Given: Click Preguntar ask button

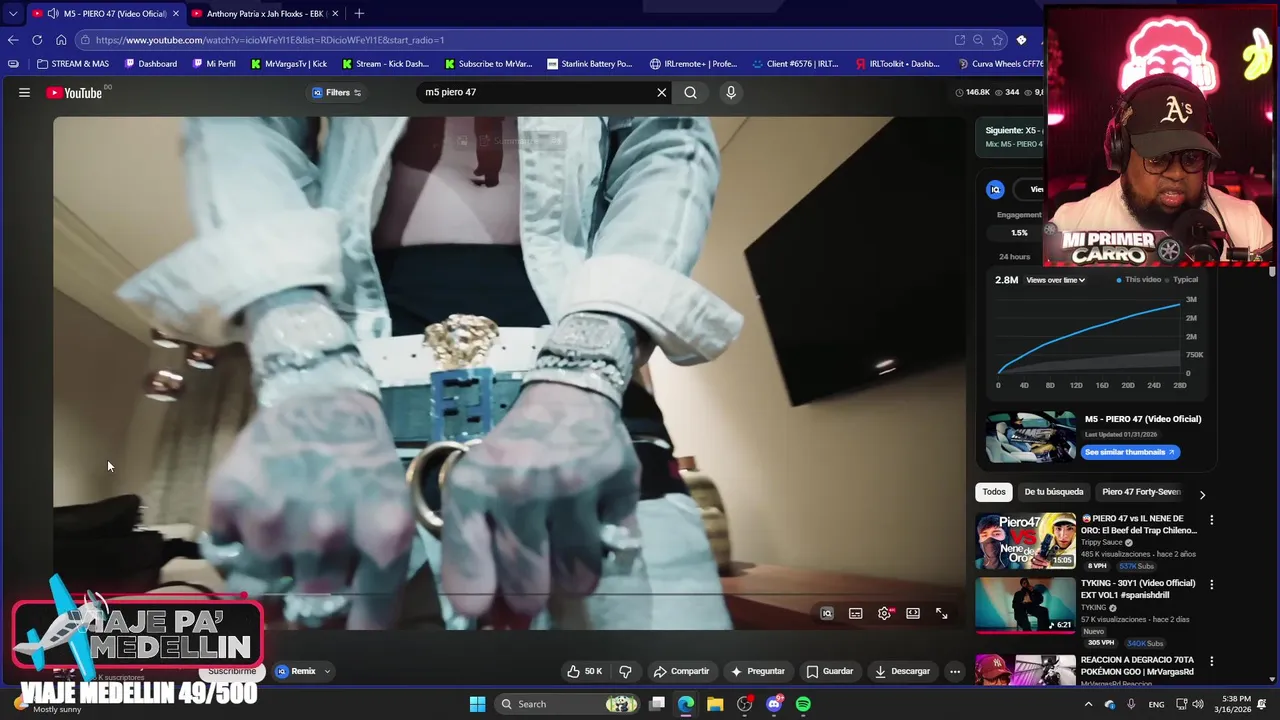Looking at the screenshot, I should click(757, 671).
